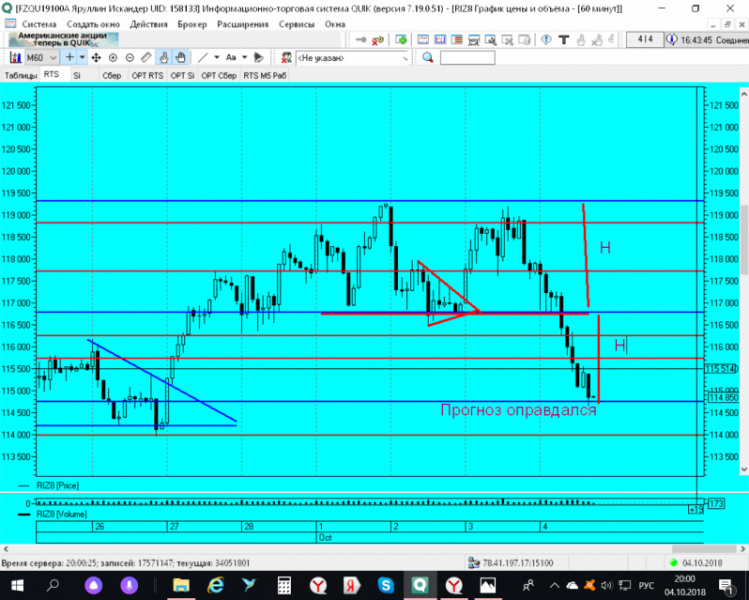
Task: Switch to the OPT RTS tab
Action: pyautogui.click(x=147, y=75)
